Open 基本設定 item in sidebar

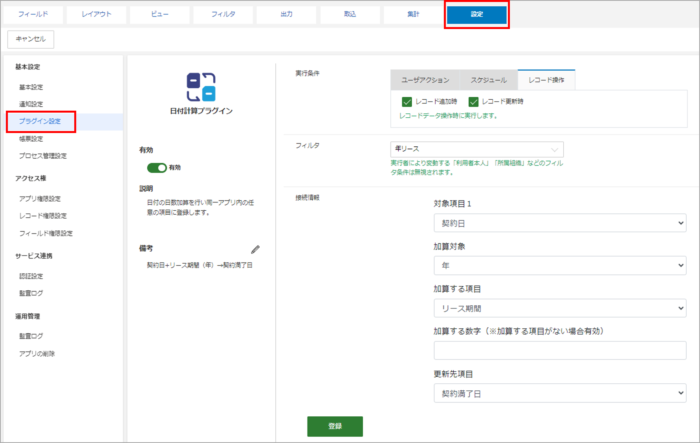tap(31, 87)
